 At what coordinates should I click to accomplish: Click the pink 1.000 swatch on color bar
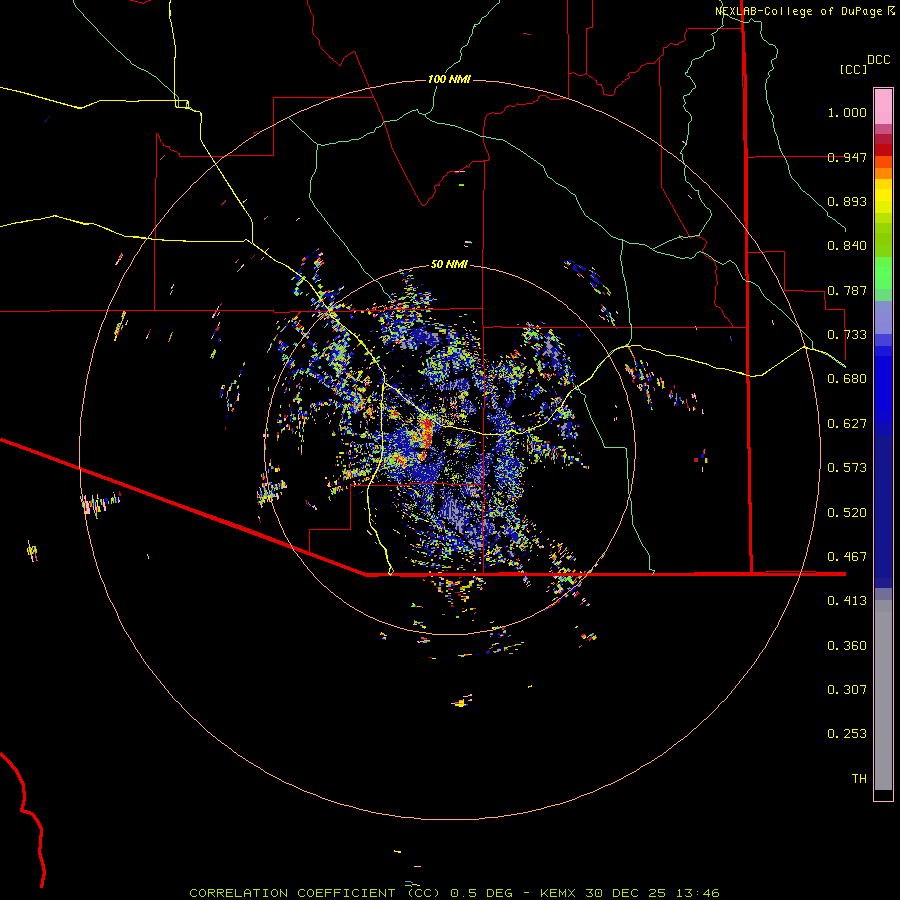(883, 107)
